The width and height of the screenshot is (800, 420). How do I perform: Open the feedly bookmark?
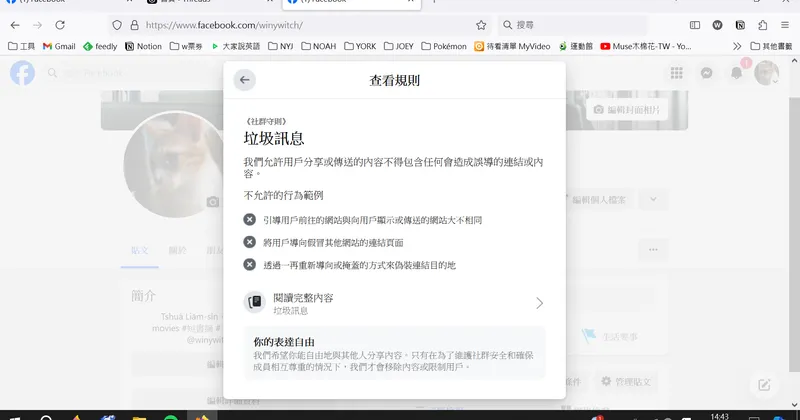pyautogui.click(x=100, y=46)
